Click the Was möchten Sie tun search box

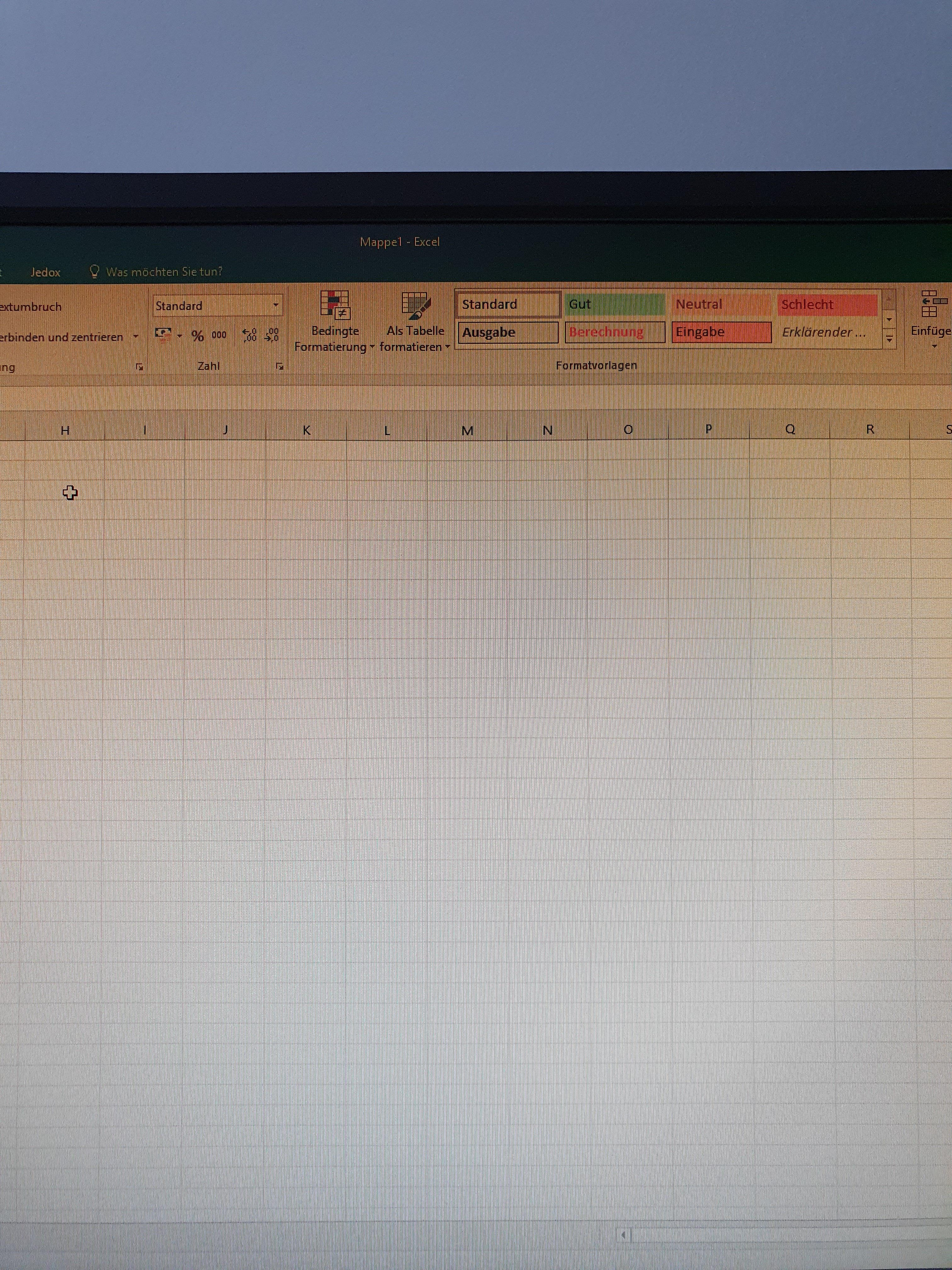163,272
